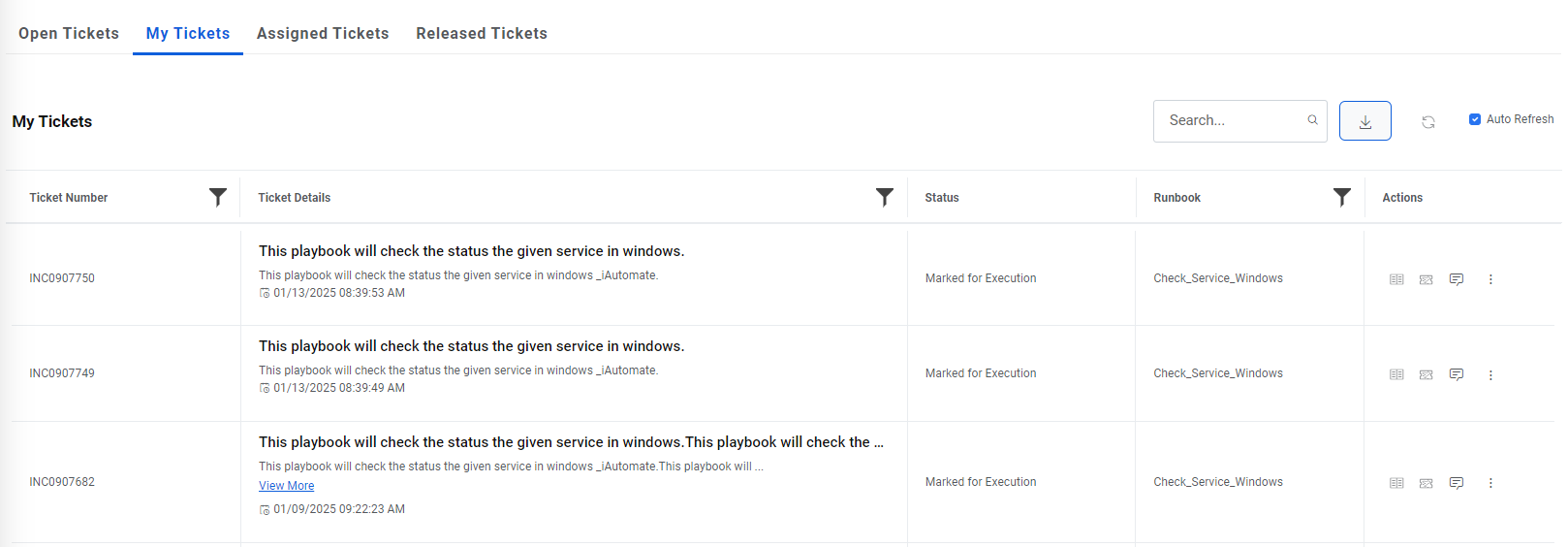The width and height of the screenshot is (1568, 547).
Task: Switch to the Assigned Tickets tab
Action: pos(323,33)
